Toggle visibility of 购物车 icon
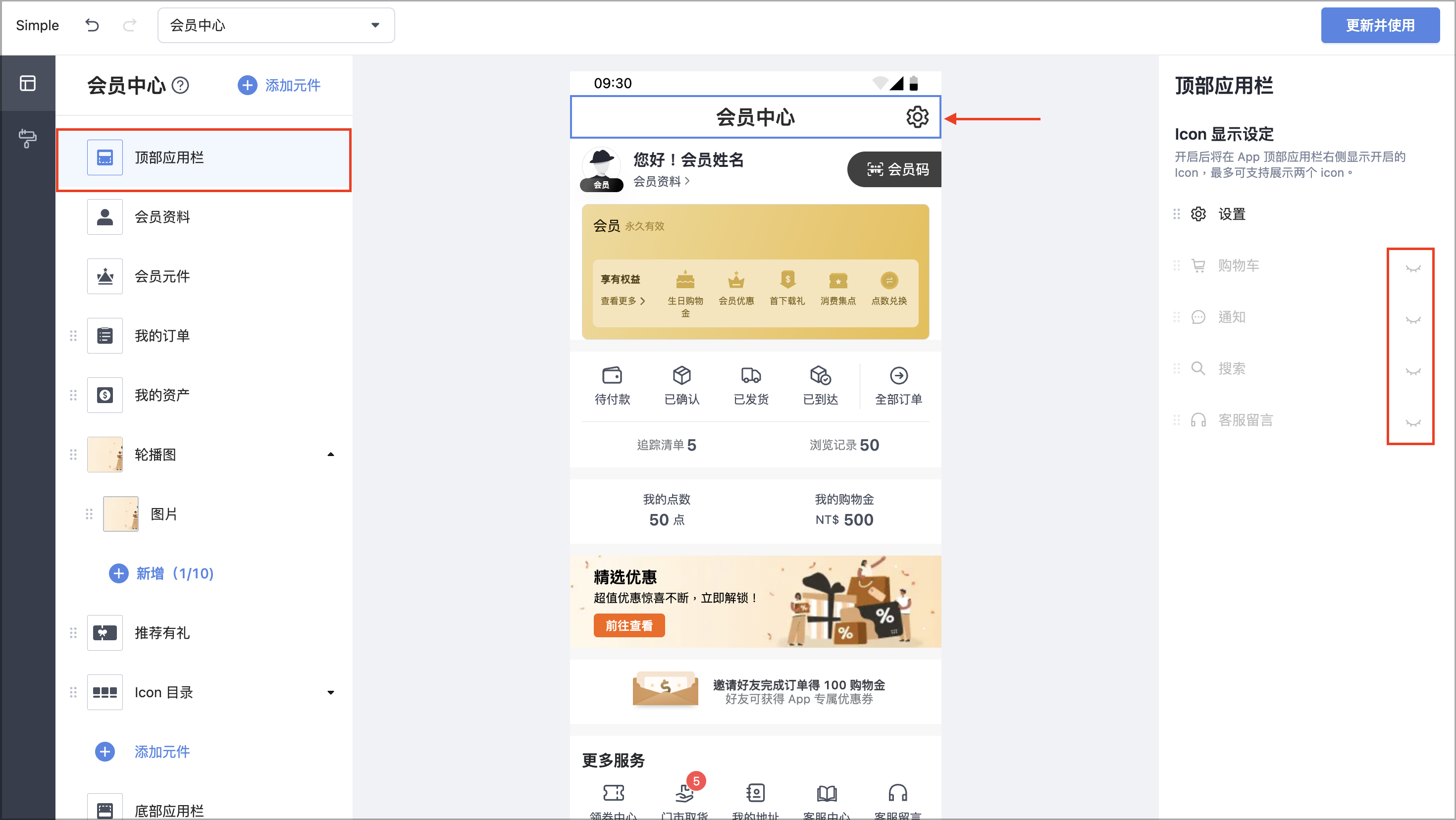 (1413, 268)
